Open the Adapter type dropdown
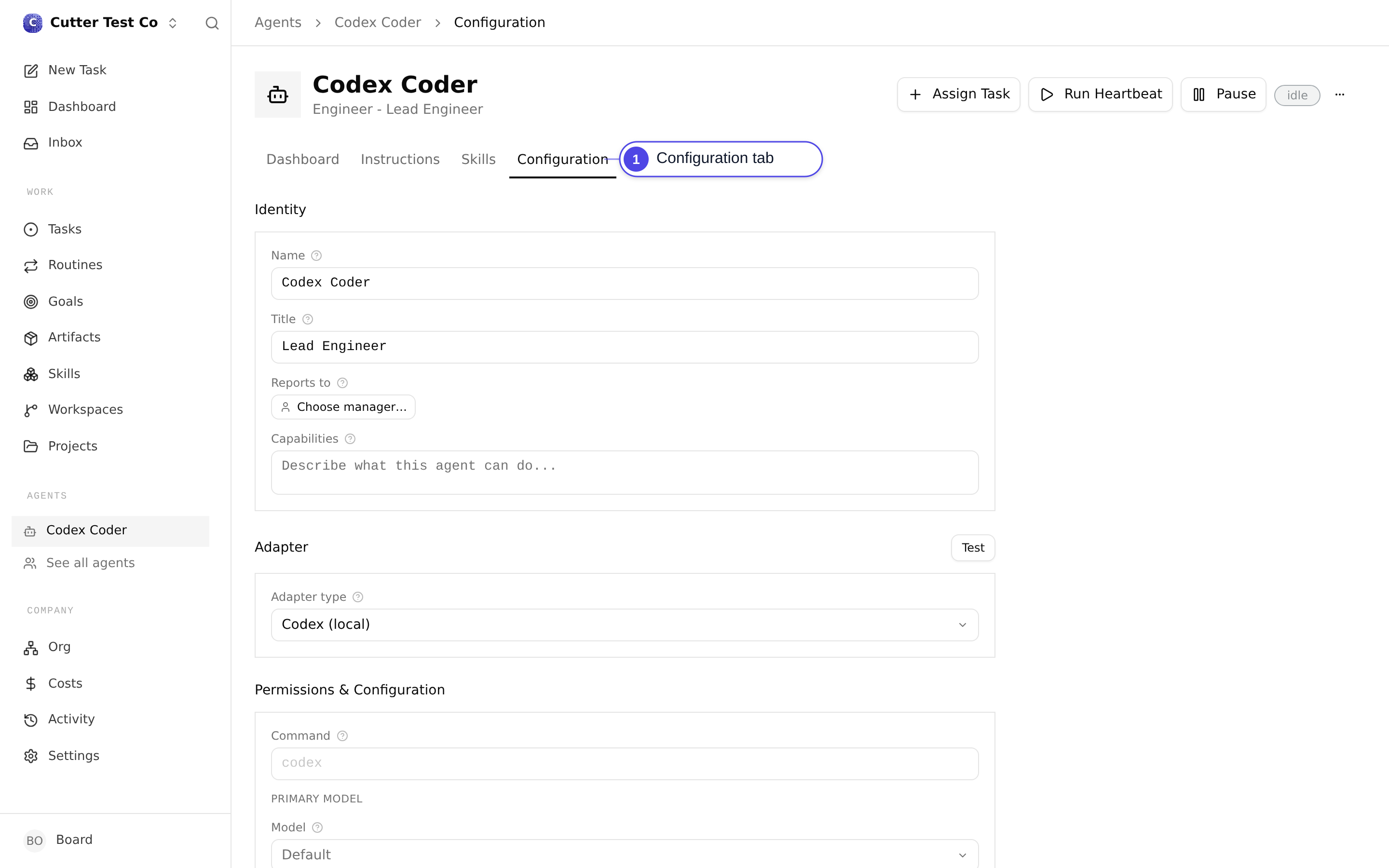1389x868 pixels. [625, 624]
